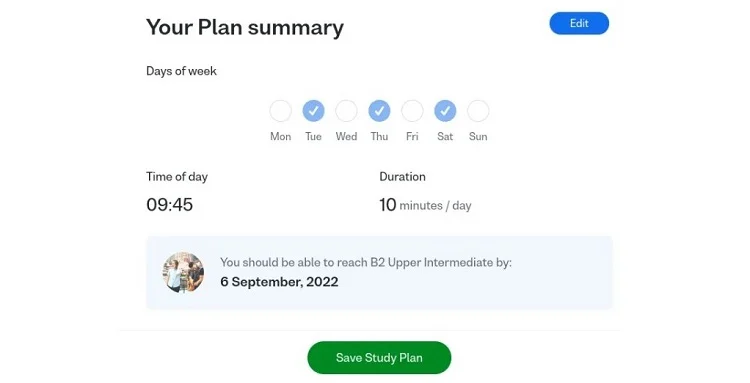Screen dimensions: 750x383
Task: Click the Sat label under the checkmark
Action: coord(445,136)
